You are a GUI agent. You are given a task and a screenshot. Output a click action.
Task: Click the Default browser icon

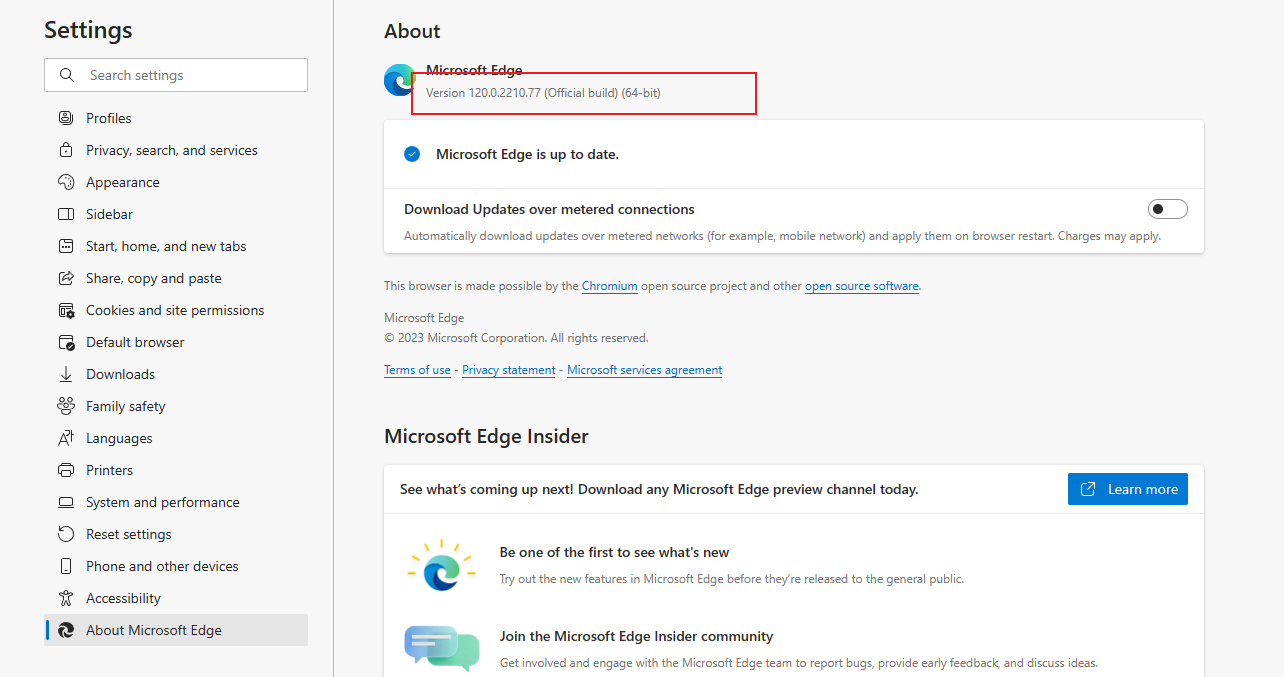point(66,342)
